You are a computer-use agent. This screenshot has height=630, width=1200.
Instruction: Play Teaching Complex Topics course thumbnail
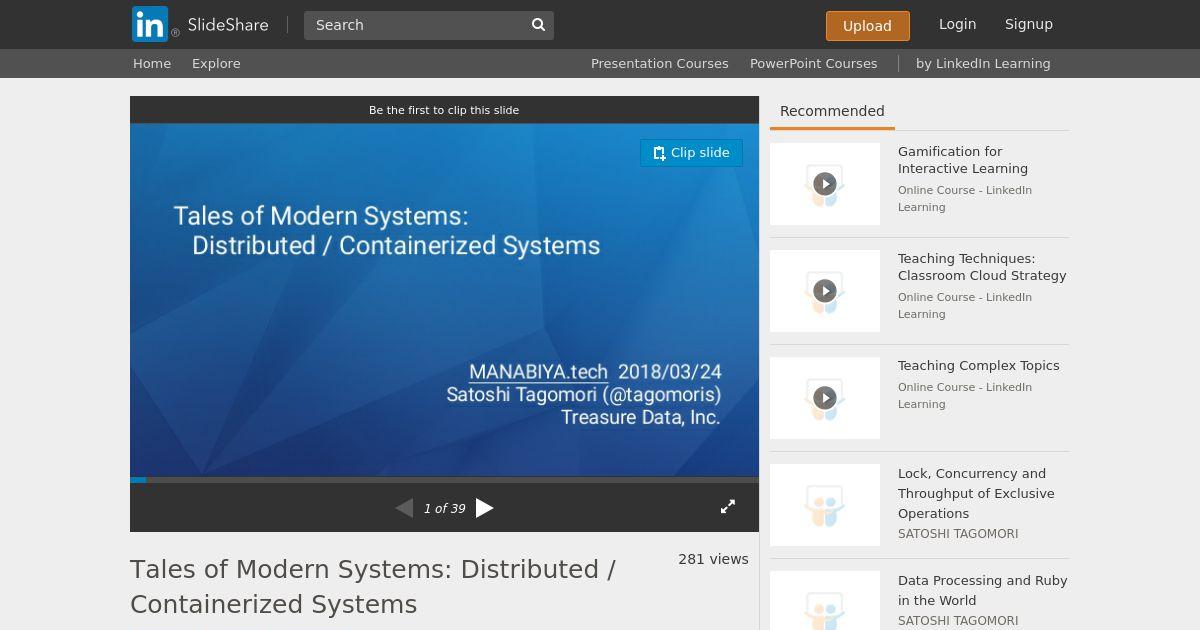pos(825,398)
